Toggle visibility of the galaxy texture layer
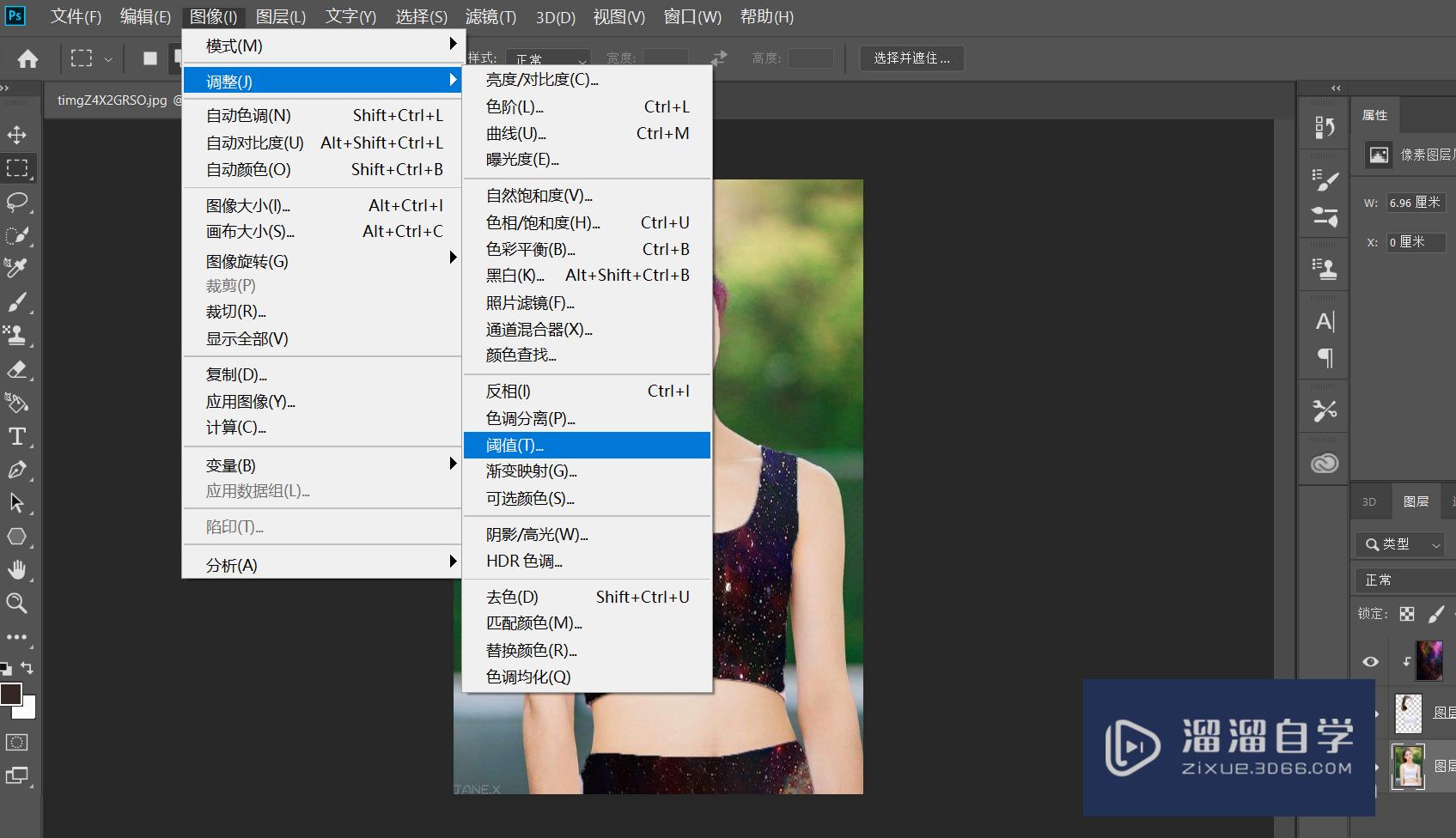Screen dimensions: 1456x838 point(1370,661)
